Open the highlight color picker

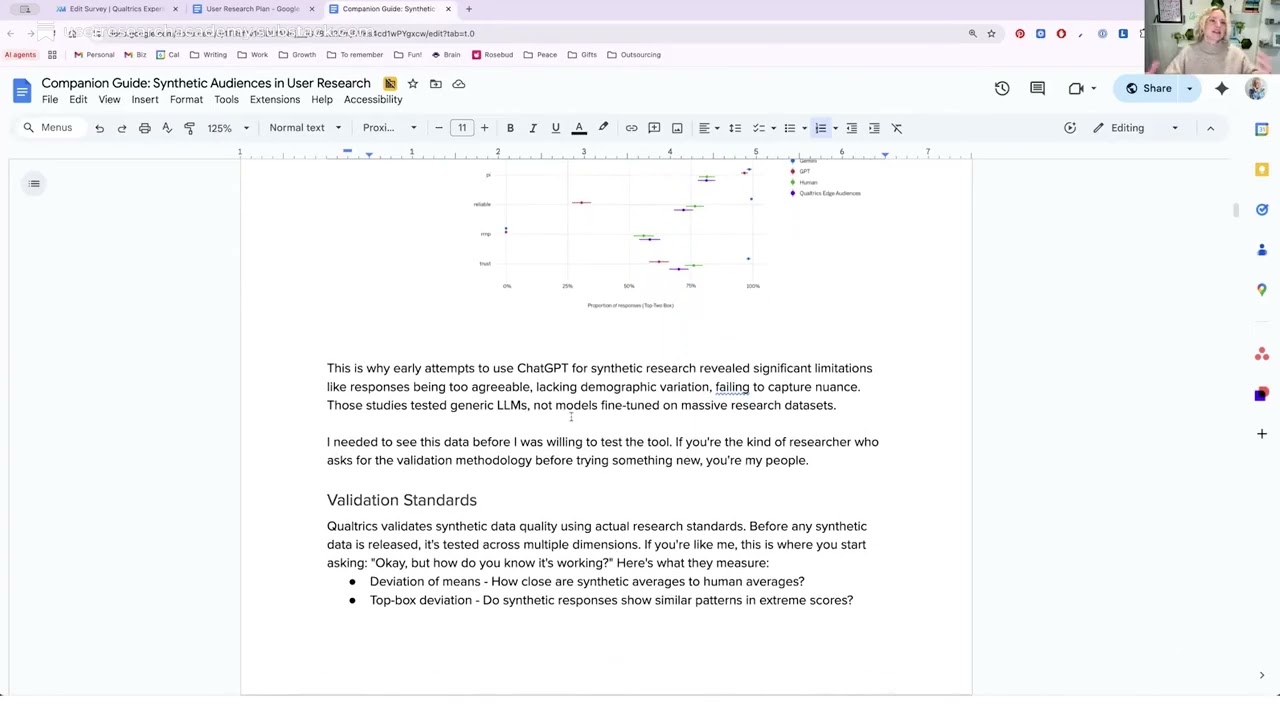tap(603, 128)
